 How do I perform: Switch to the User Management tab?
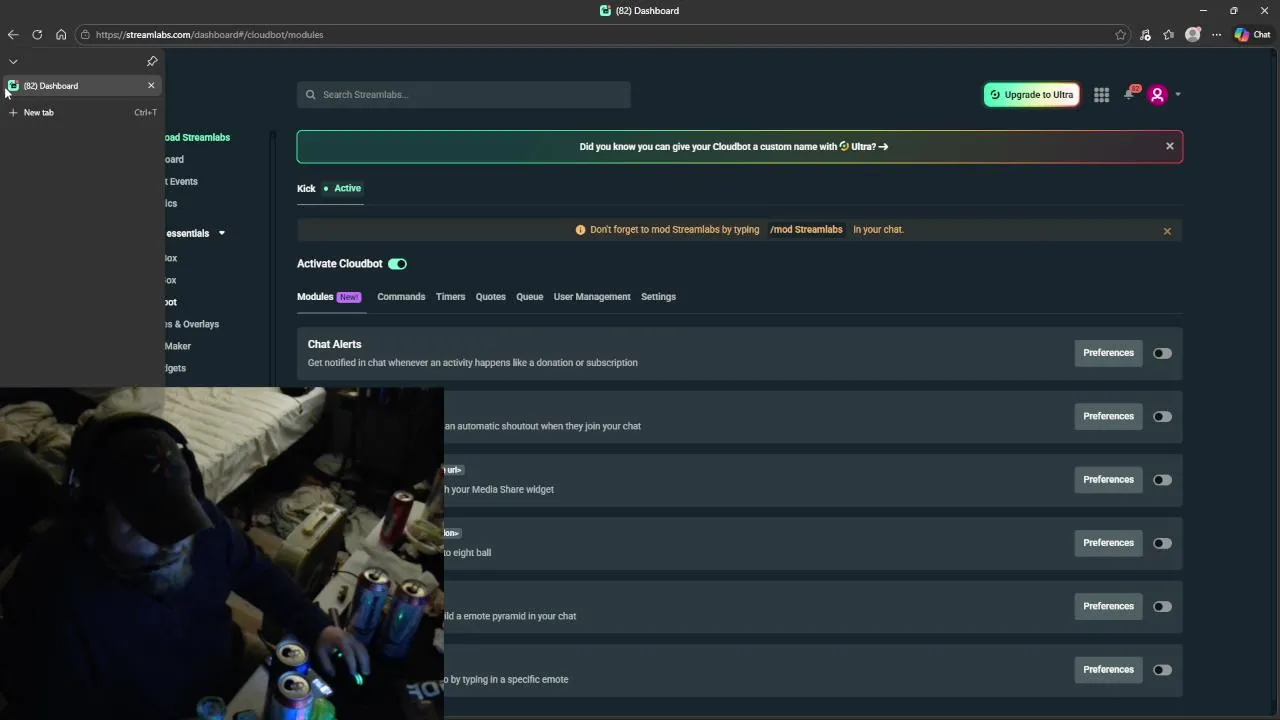pos(592,297)
